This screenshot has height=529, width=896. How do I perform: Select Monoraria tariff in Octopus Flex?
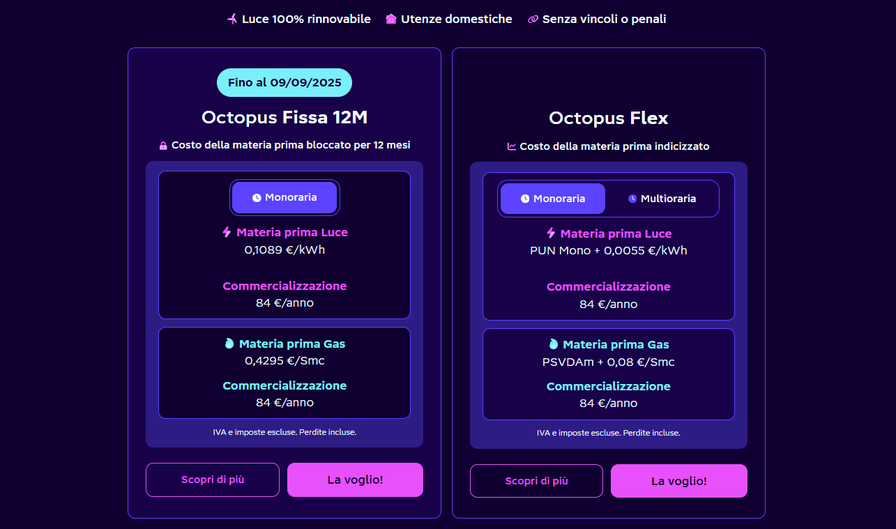pyautogui.click(x=553, y=199)
